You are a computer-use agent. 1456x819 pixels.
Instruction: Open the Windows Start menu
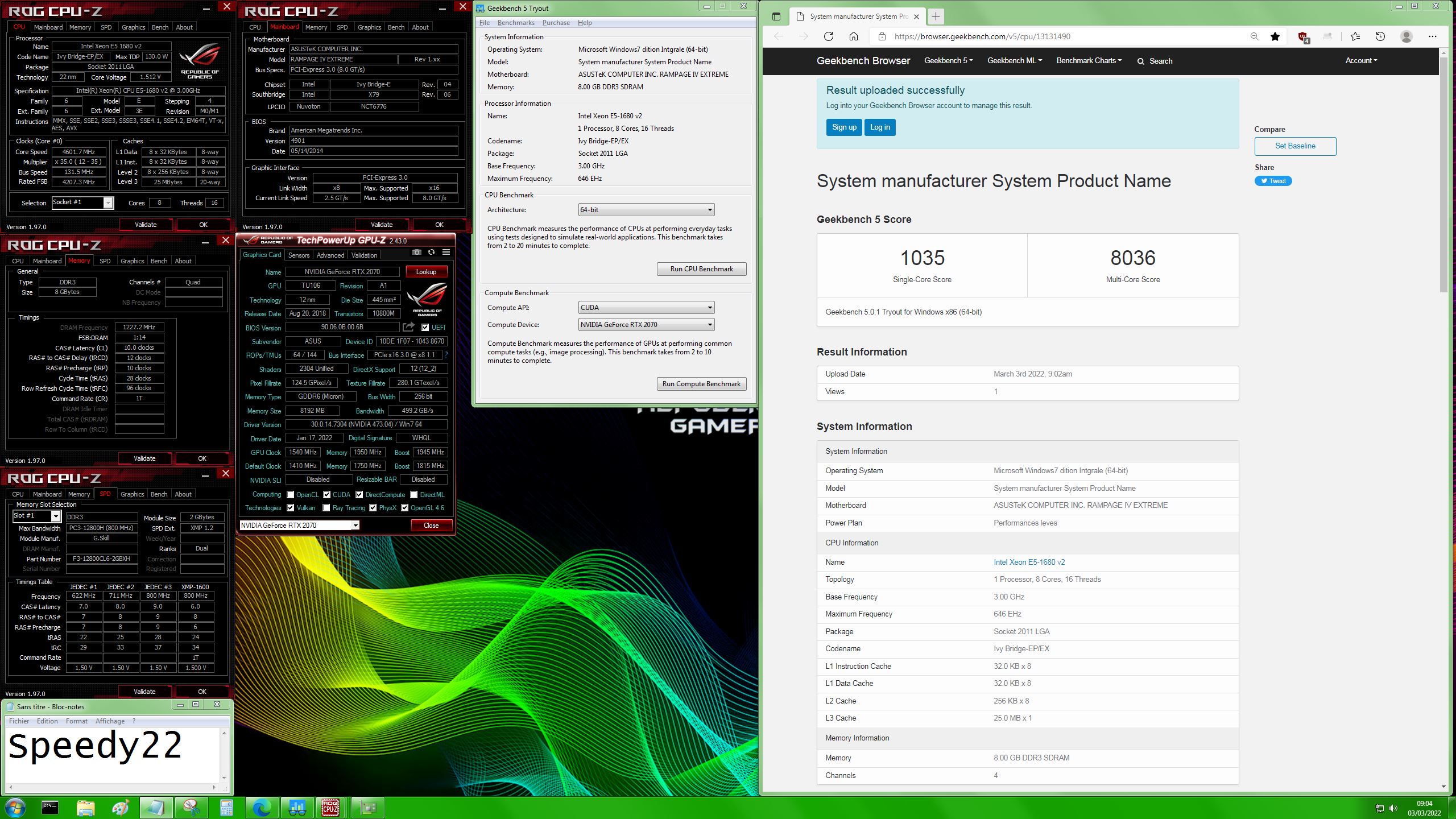15,808
